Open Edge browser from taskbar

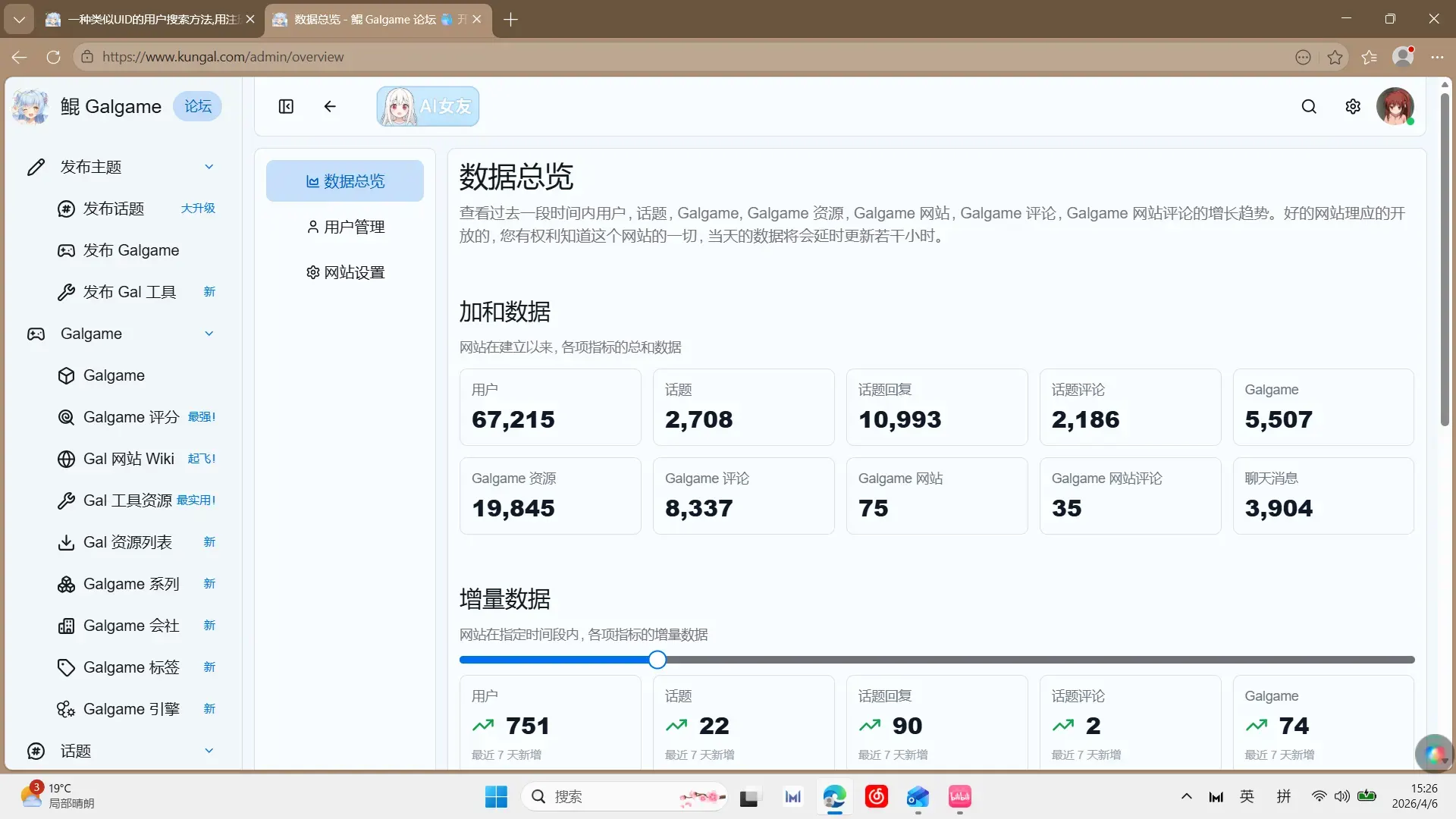coord(835,796)
